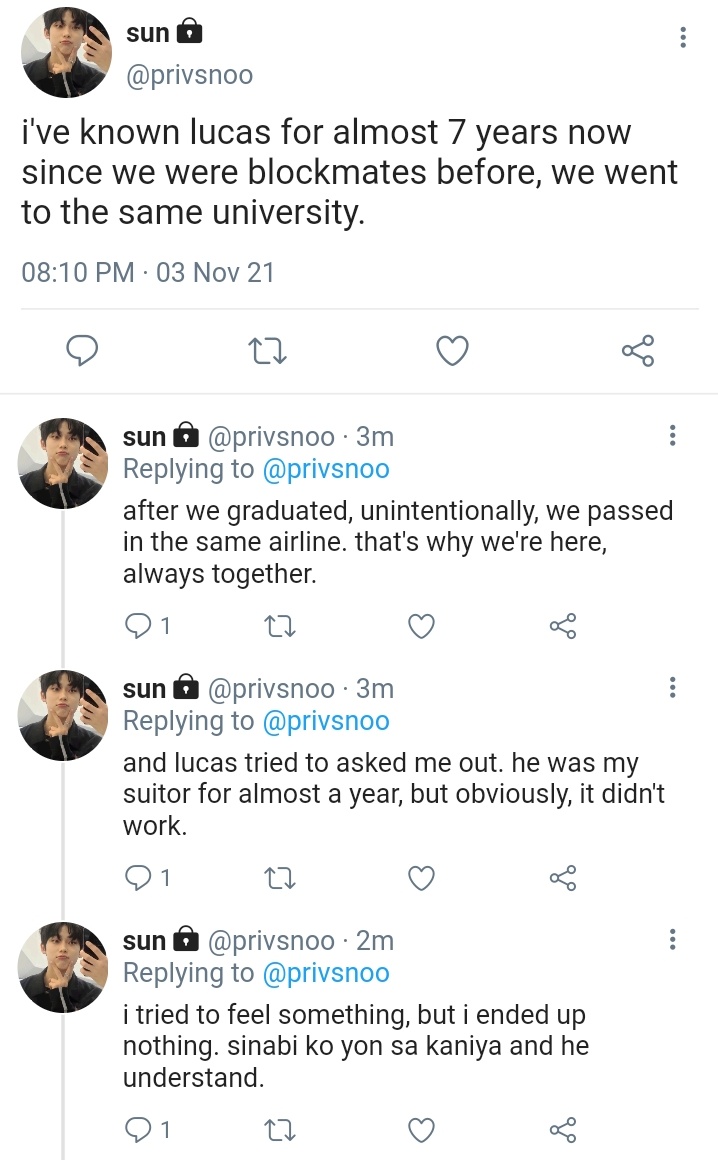This screenshot has width=718, height=1160.
Task: Open the @privsnoo link in the first reply
Action: (x=326, y=469)
